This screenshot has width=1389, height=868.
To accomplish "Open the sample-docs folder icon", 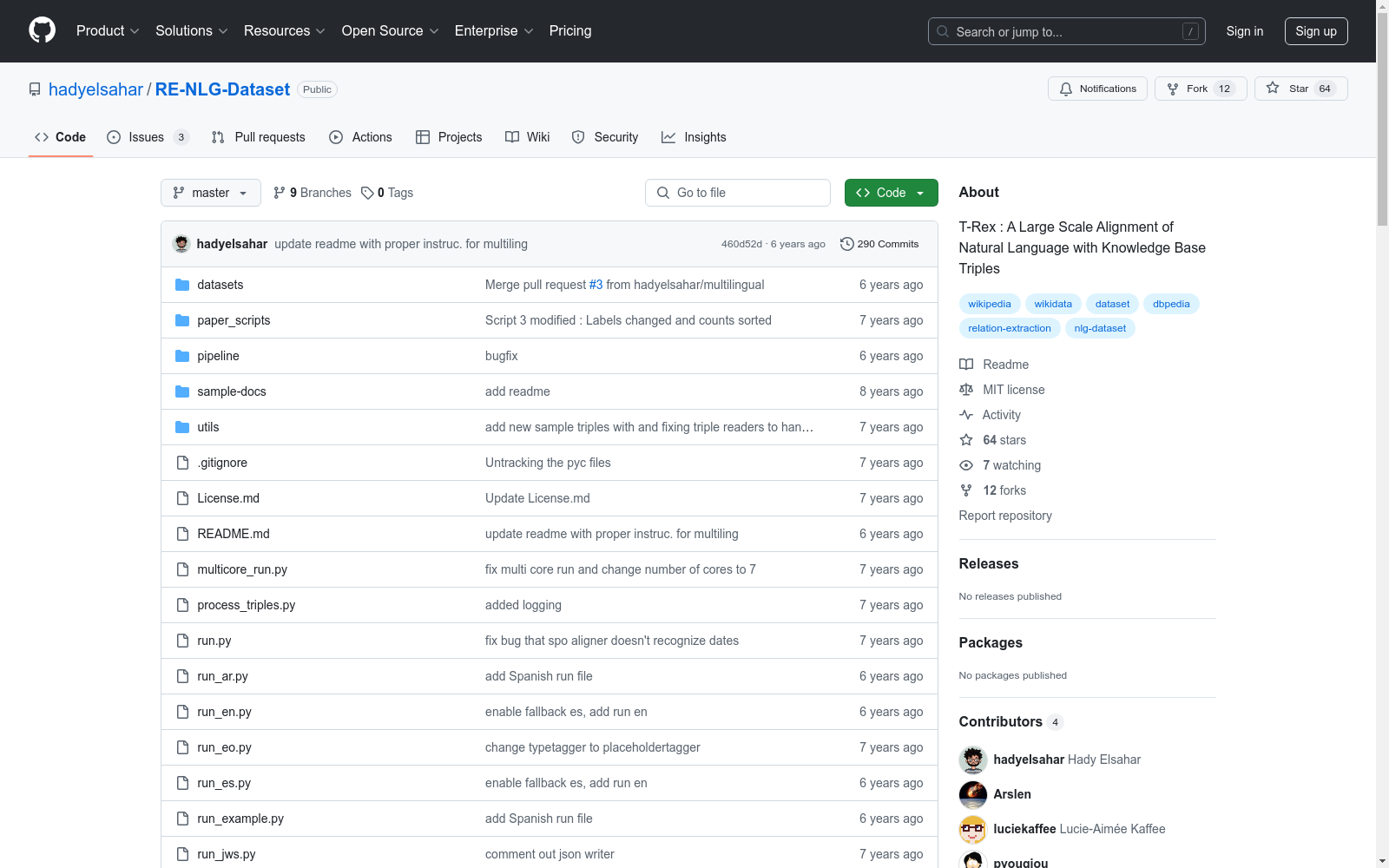I will [x=182, y=391].
